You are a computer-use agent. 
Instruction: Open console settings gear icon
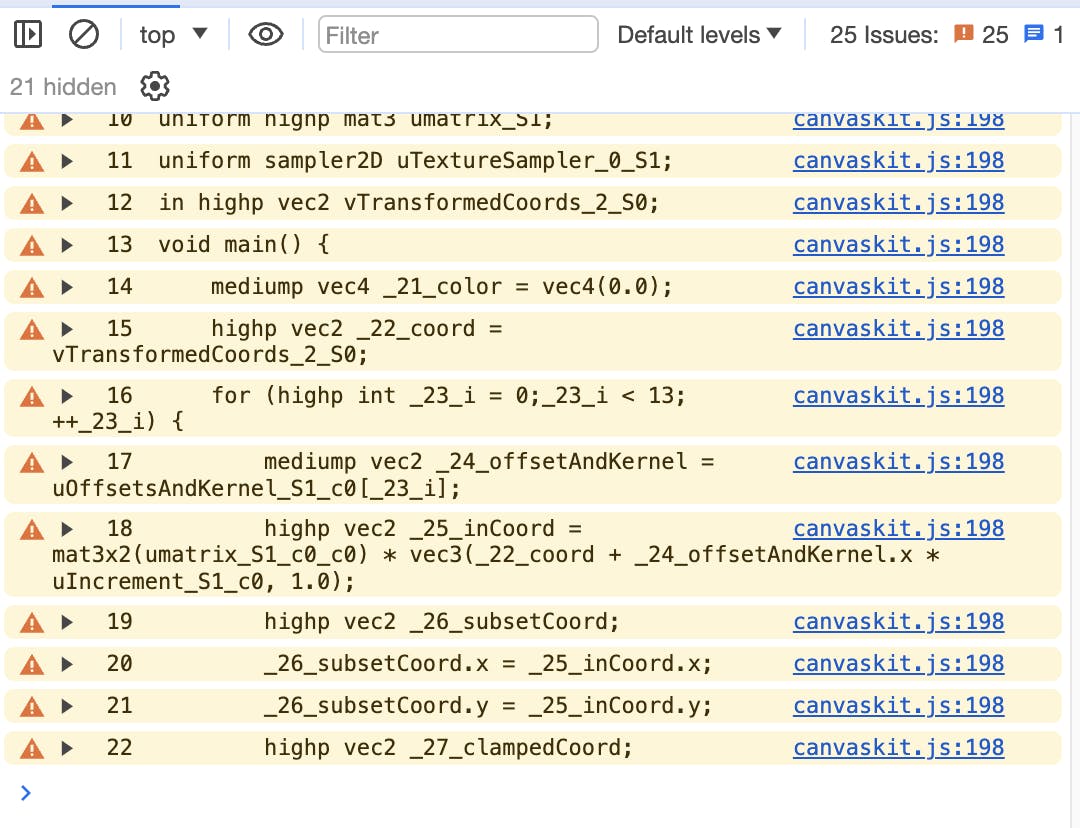[x=155, y=87]
